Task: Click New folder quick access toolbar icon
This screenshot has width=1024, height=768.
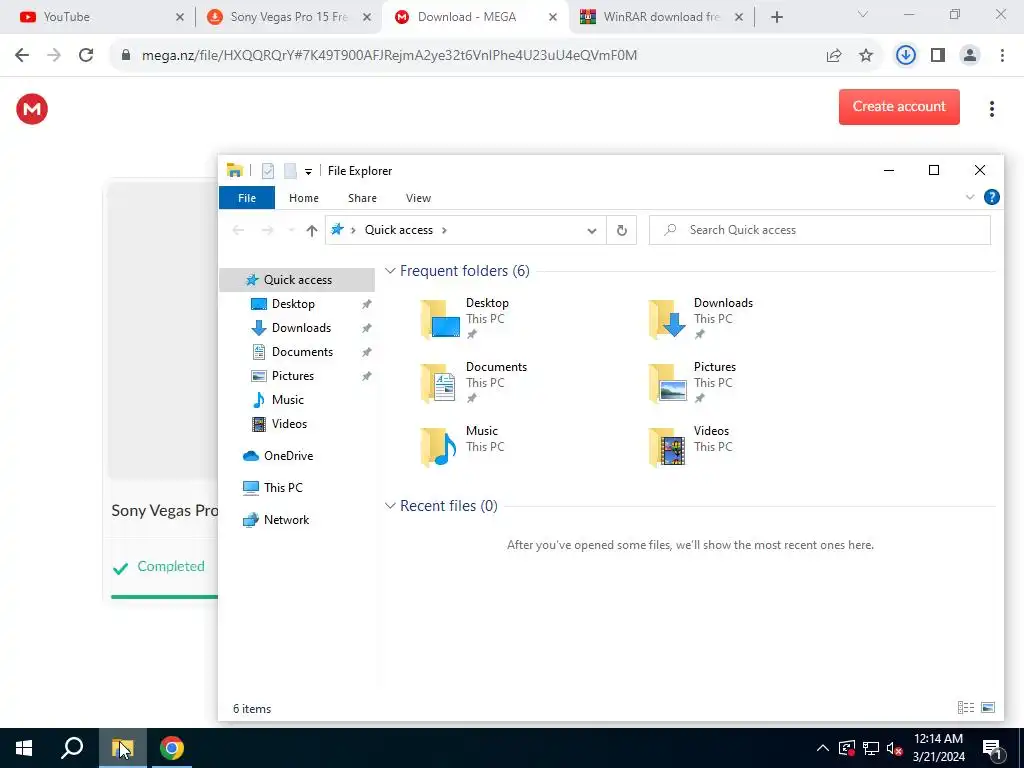Action: click(x=290, y=171)
